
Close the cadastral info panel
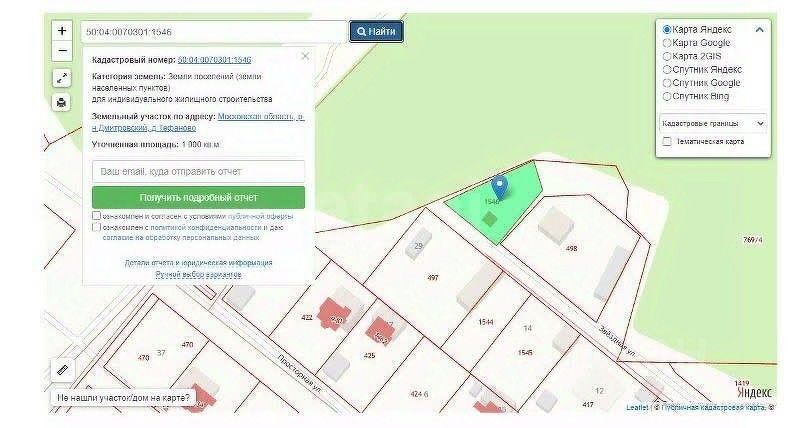point(305,56)
